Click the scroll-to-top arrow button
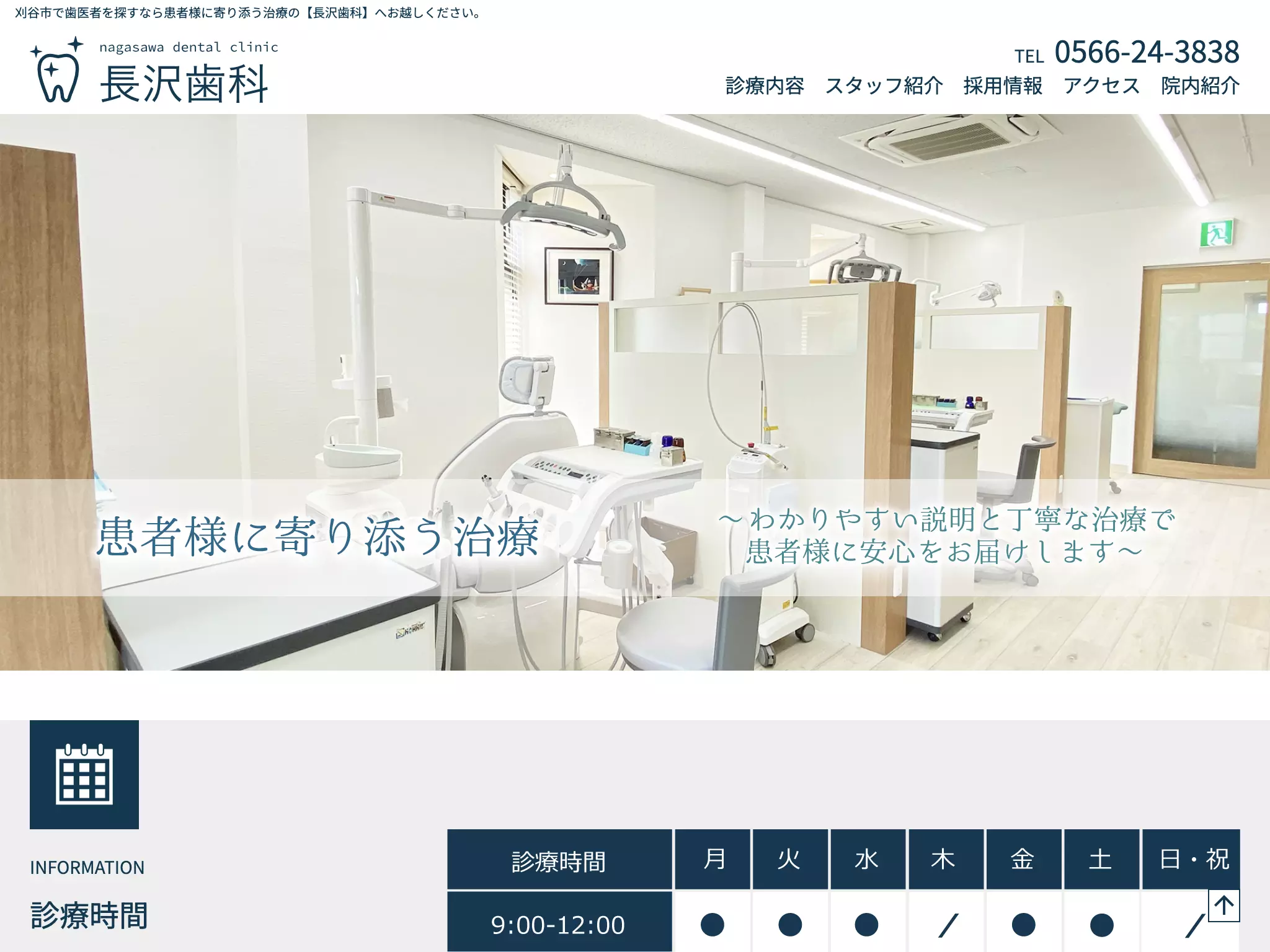1270x952 pixels. click(x=1223, y=906)
